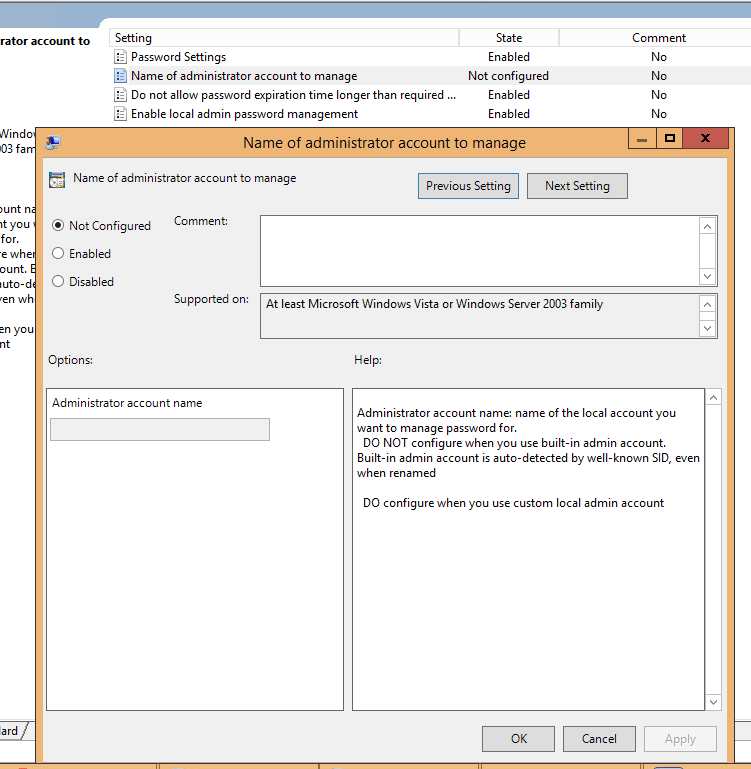Click the Password Settings policy icon
Screen dimensions: 751x769
click(x=121, y=57)
